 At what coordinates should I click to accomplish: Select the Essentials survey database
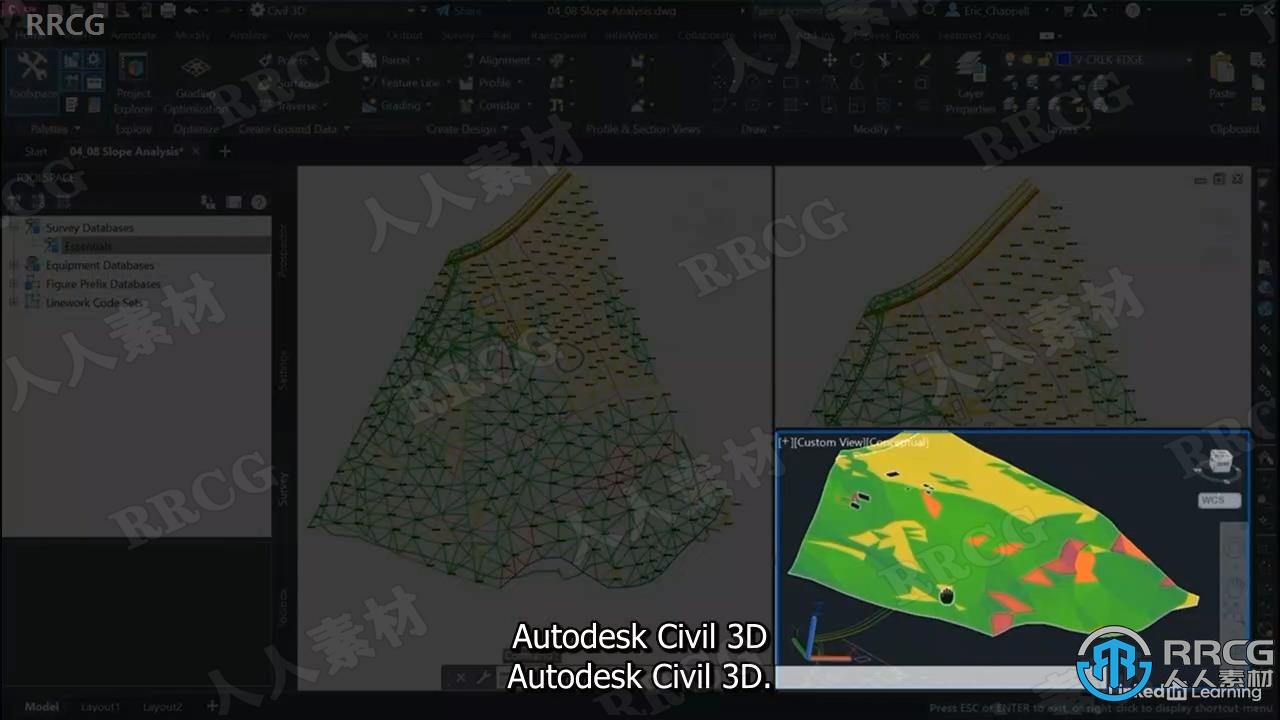87,246
